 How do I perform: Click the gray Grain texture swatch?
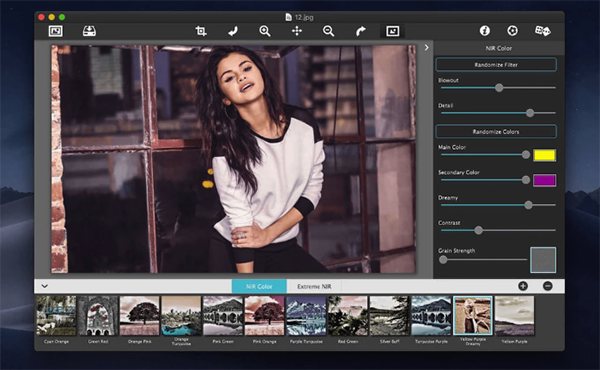tap(543, 260)
